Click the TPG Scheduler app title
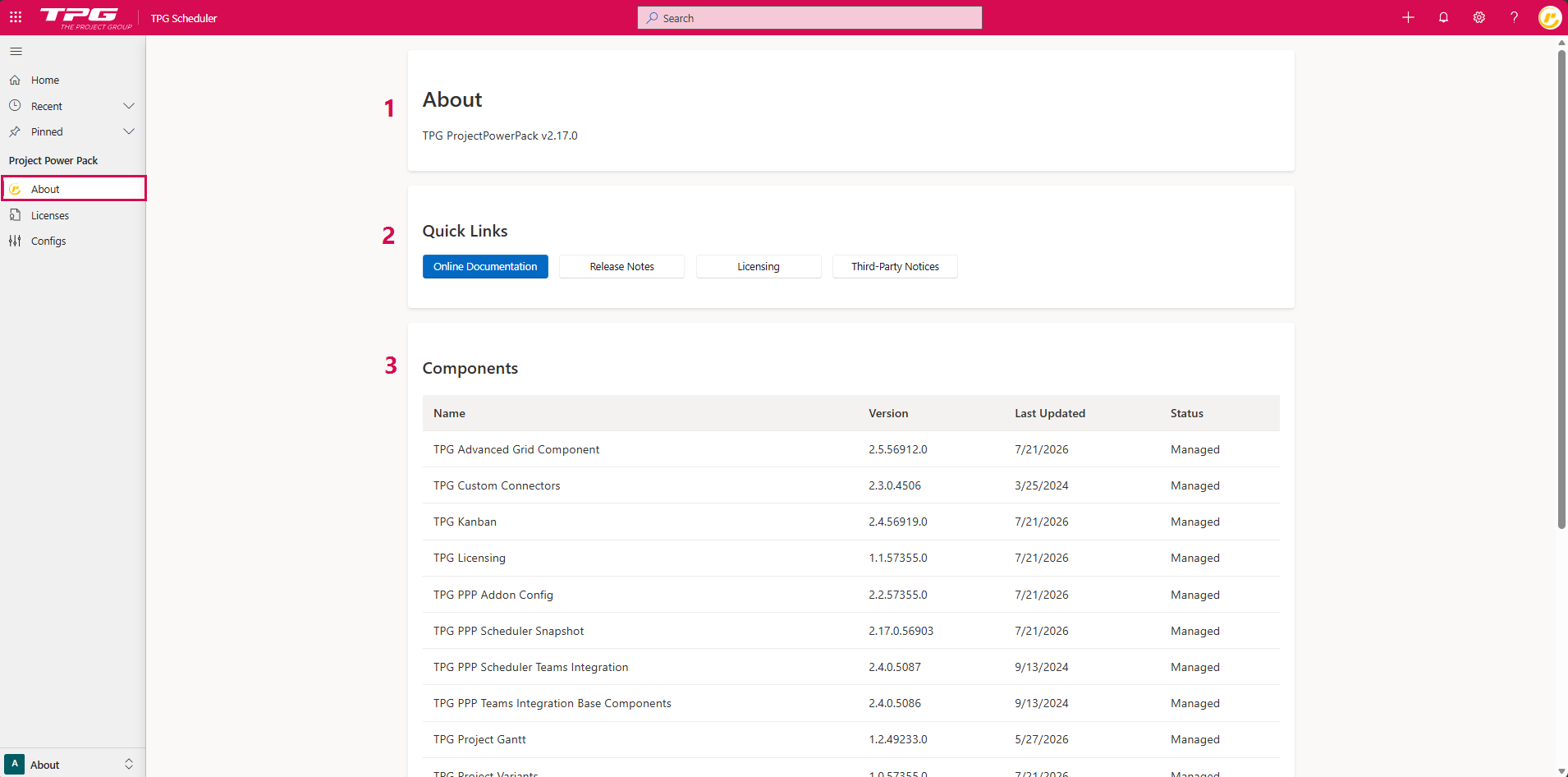The image size is (1568, 777). tap(184, 18)
